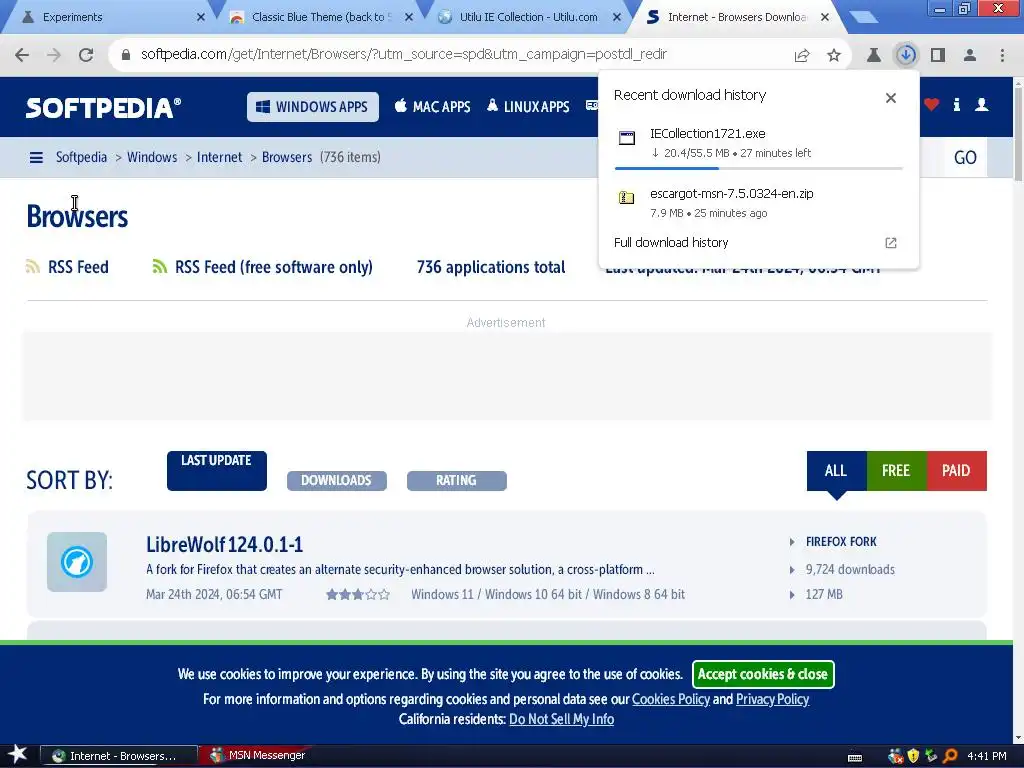Sort by RATING
The image size is (1024, 768).
456,481
